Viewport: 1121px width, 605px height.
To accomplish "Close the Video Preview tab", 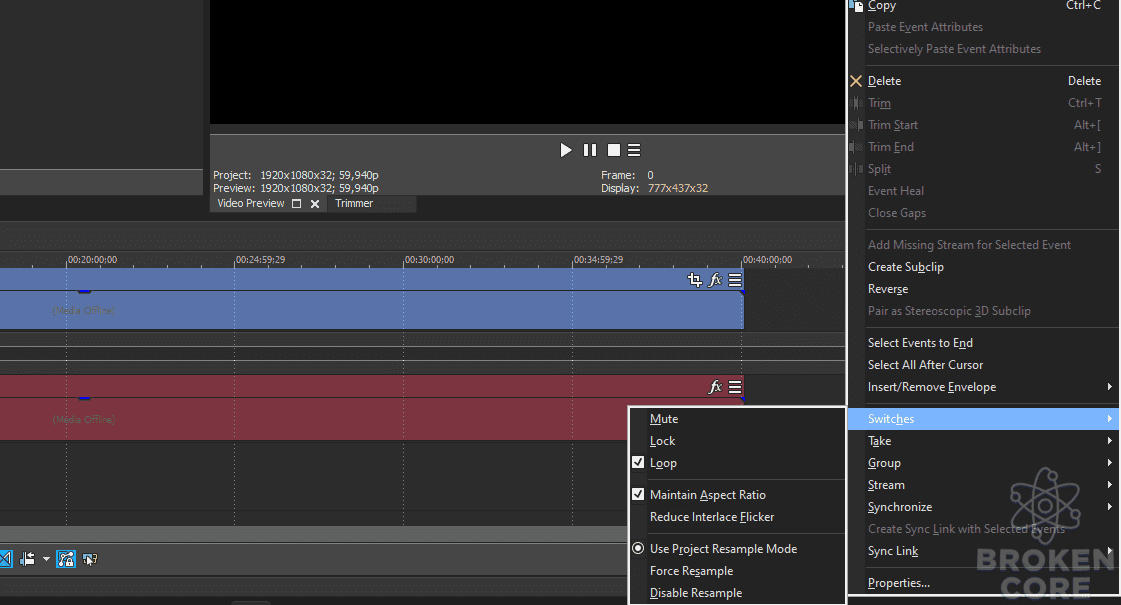I will tap(315, 204).
